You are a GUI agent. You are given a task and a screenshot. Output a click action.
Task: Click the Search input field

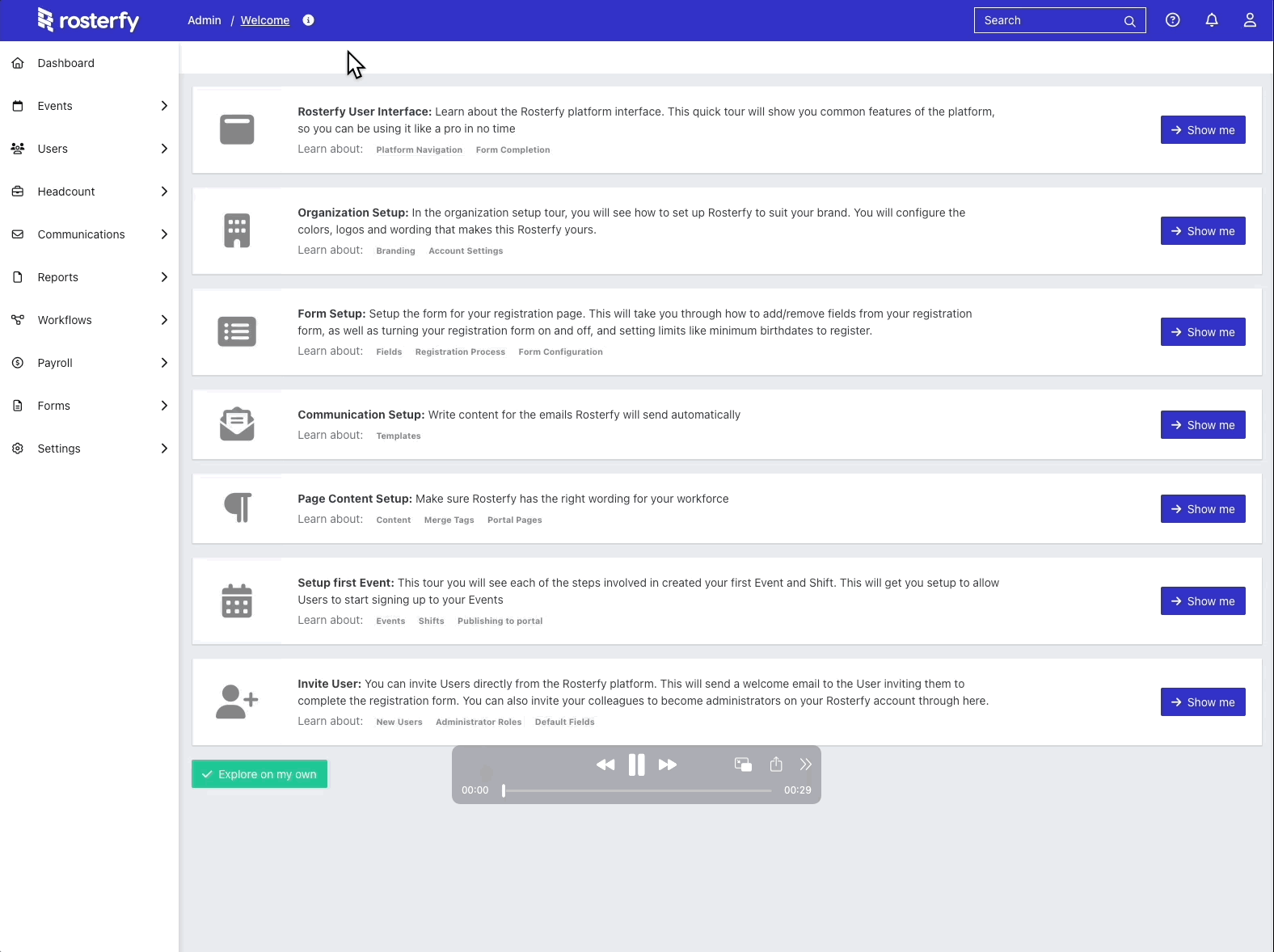1060,21
